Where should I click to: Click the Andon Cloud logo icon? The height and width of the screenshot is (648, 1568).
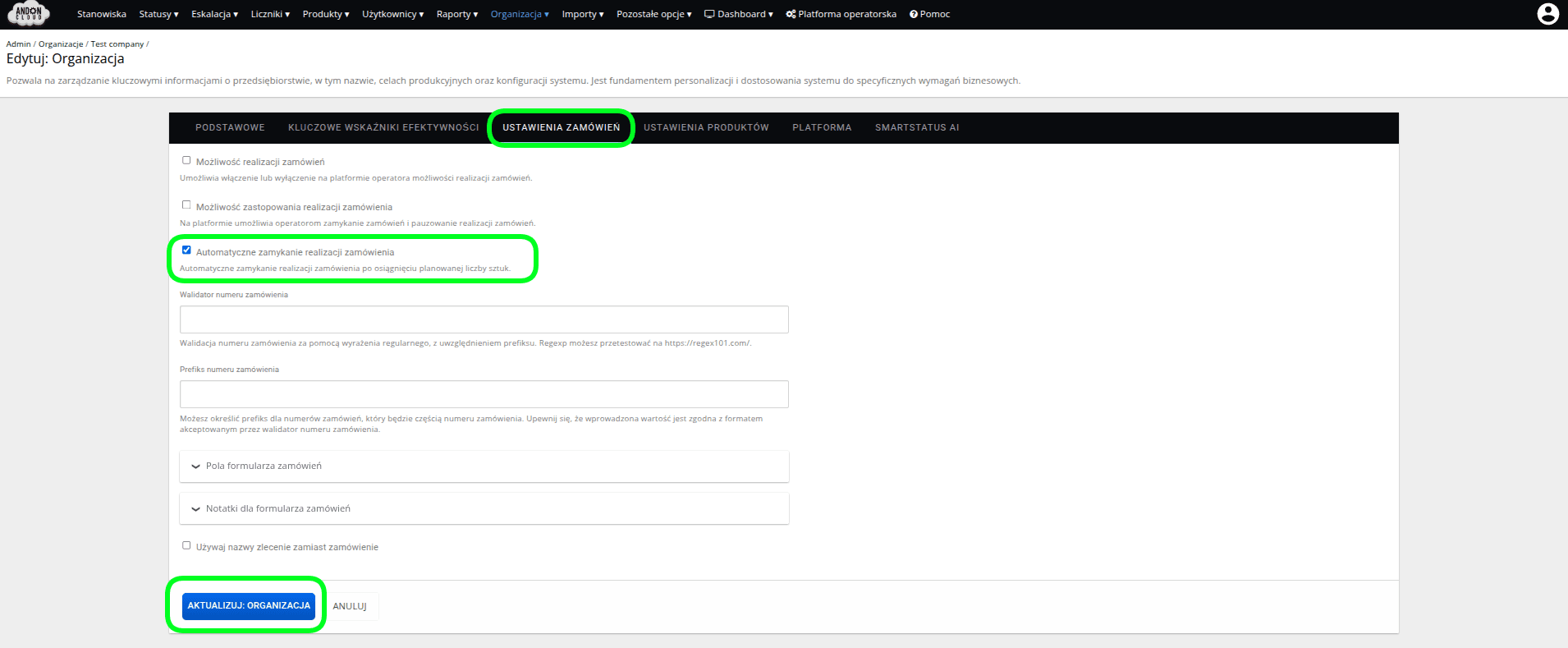coord(29,14)
